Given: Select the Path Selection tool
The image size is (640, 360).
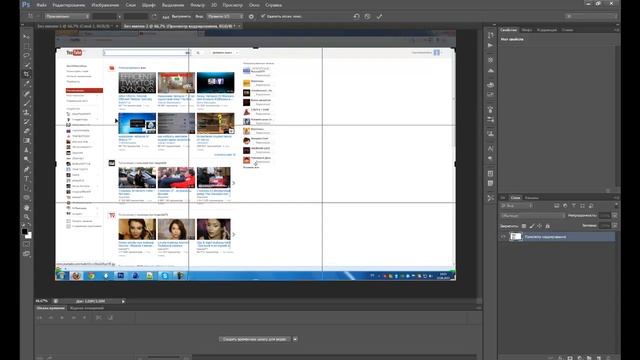Looking at the screenshot, I should (x=27, y=188).
